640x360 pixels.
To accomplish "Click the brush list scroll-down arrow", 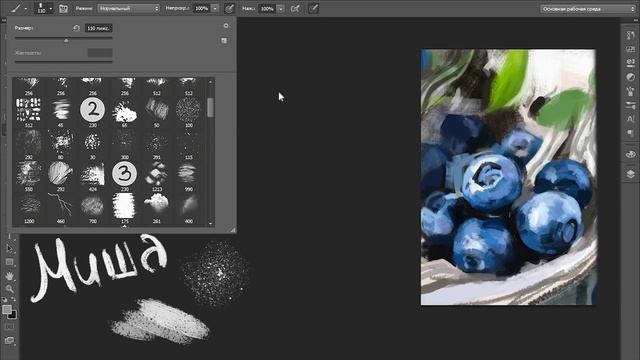I will click(x=211, y=223).
